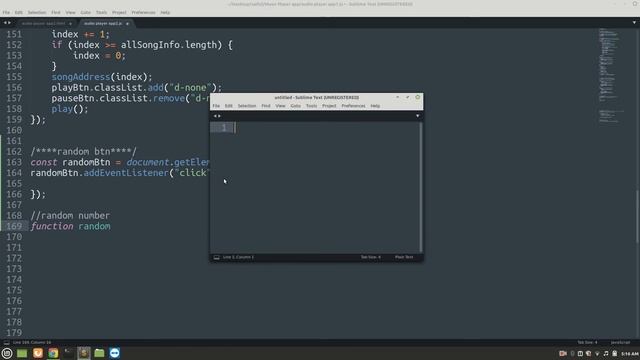
Task: Launch Google Chrome from the taskbar
Action: 53,353
